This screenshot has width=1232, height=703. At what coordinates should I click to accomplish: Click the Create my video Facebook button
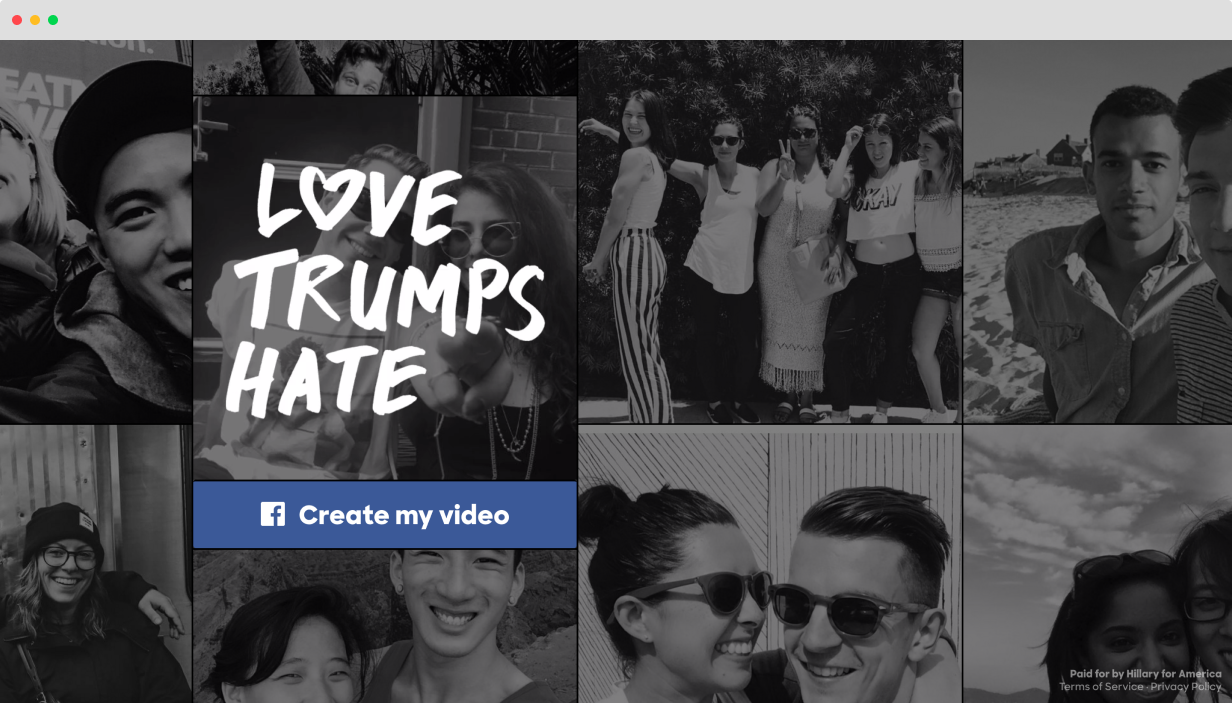click(385, 515)
